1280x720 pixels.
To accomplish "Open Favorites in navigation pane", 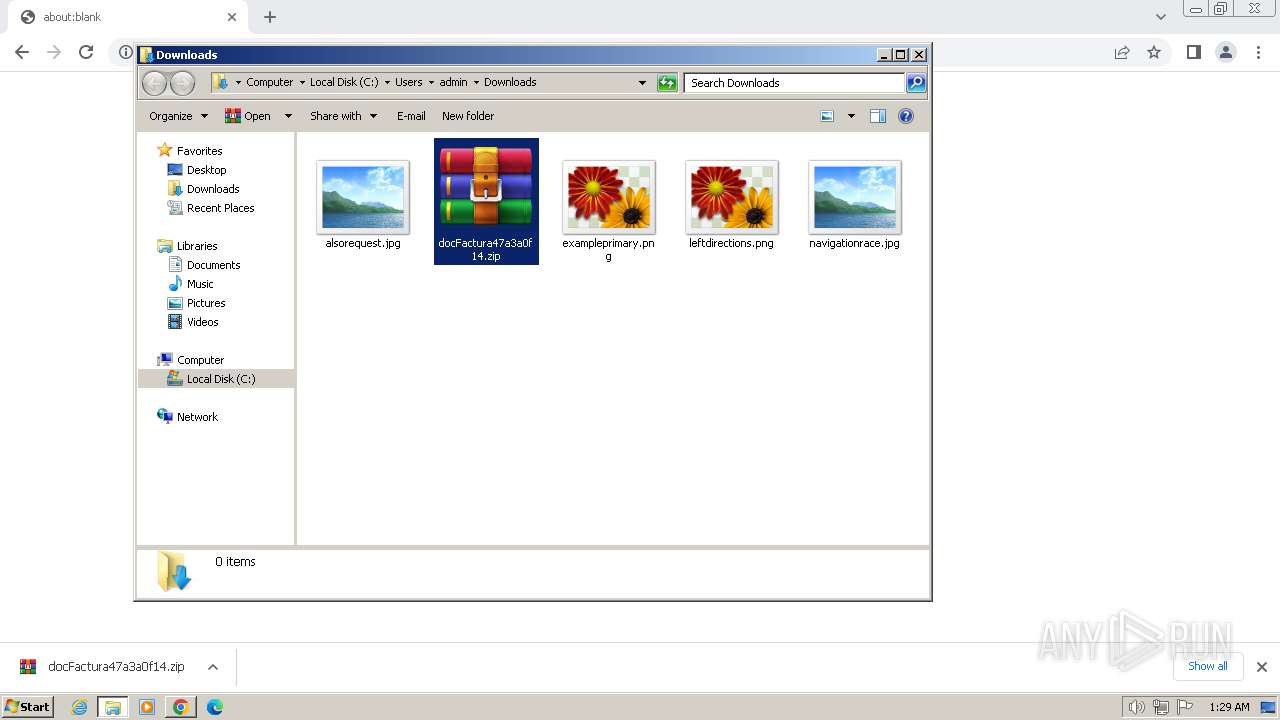I will [x=199, y=151].
